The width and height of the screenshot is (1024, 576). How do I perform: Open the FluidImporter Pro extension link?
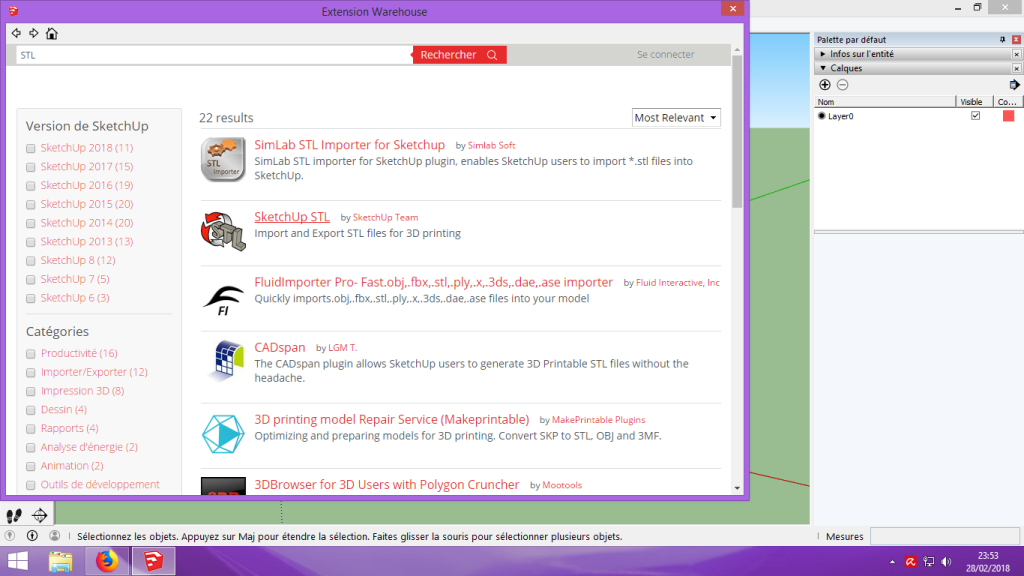(434, 282)
